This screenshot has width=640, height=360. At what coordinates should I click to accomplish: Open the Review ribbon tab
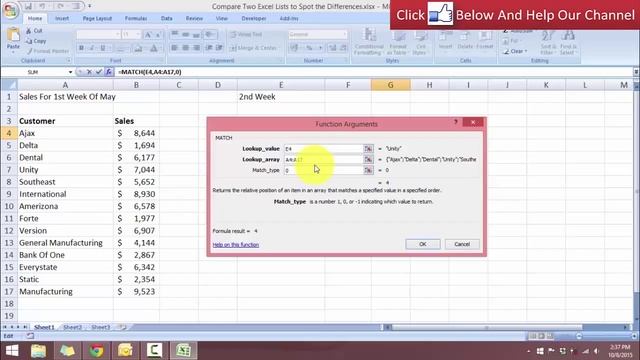click(194, 18)
